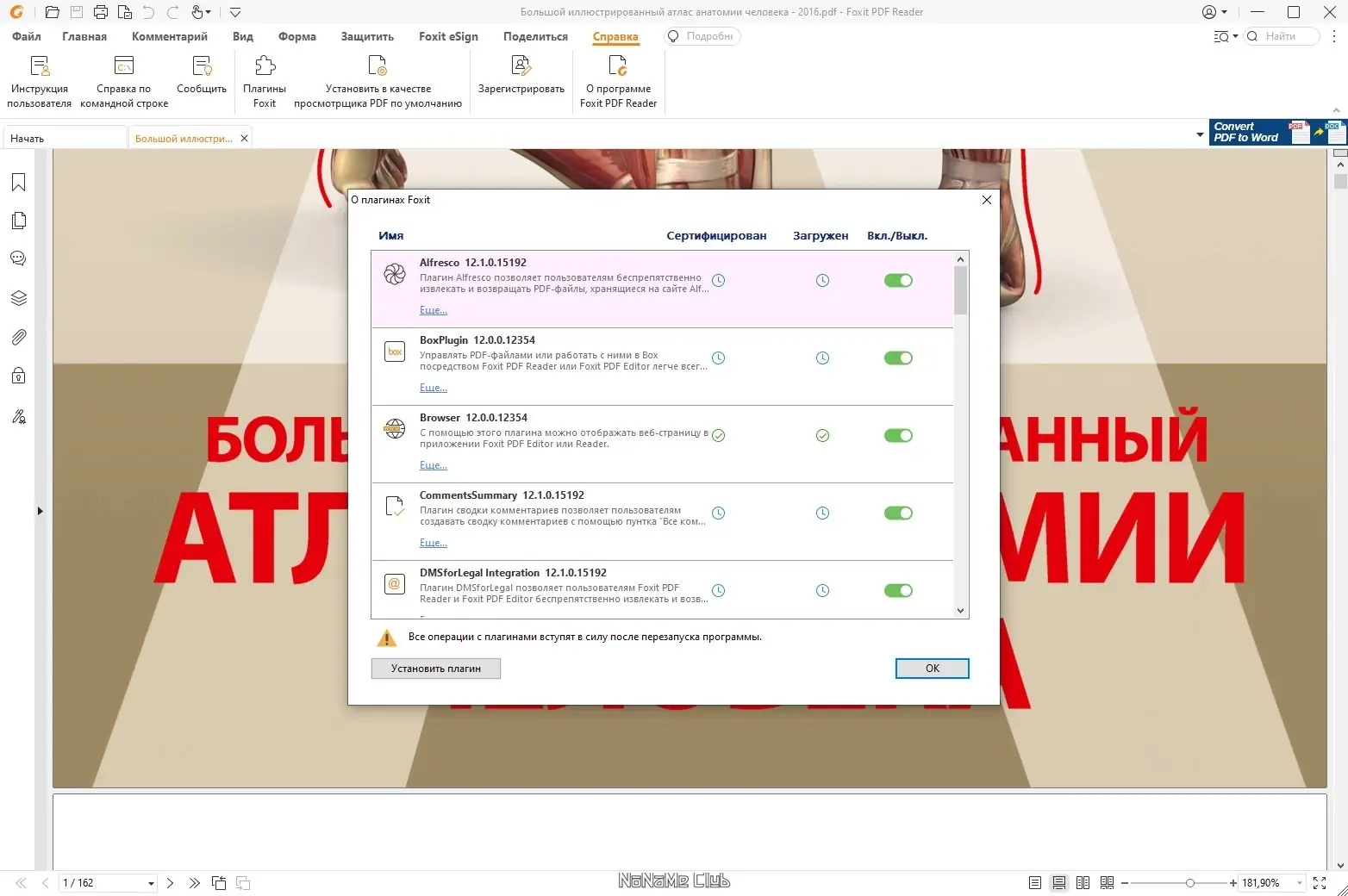Click the Еще... link under BoxPlugin
This screenshot has width=1348, height=896.
pos(434,388)
